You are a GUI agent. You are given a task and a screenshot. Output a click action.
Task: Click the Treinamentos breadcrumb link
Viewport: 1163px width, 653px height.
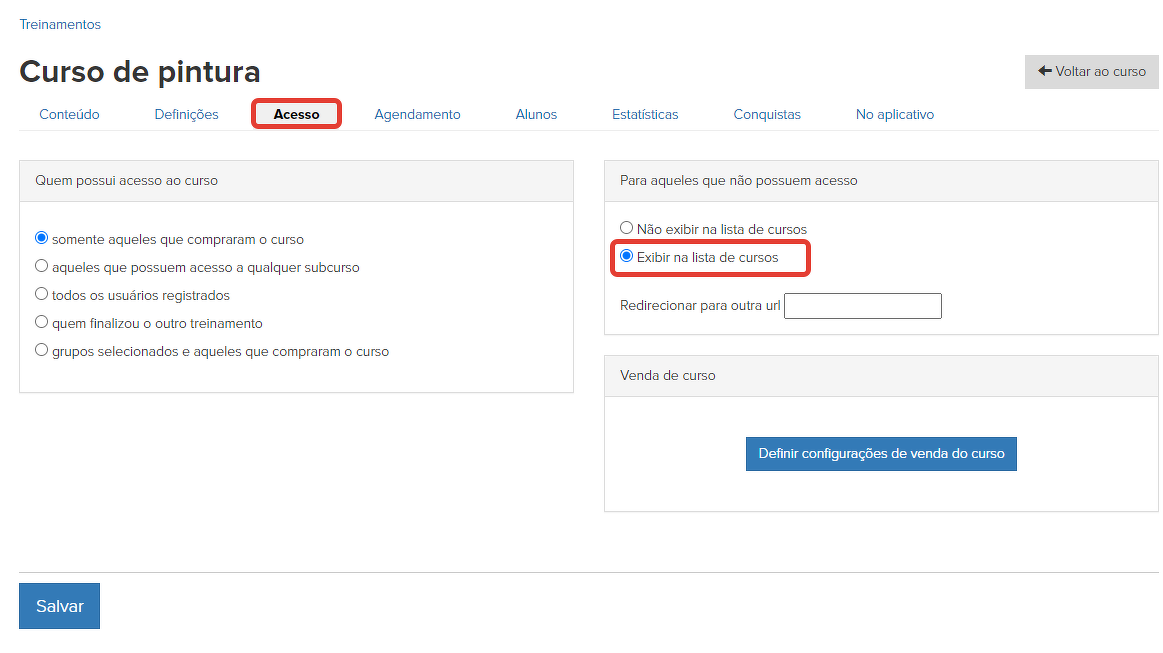click(x=60, y=24)
